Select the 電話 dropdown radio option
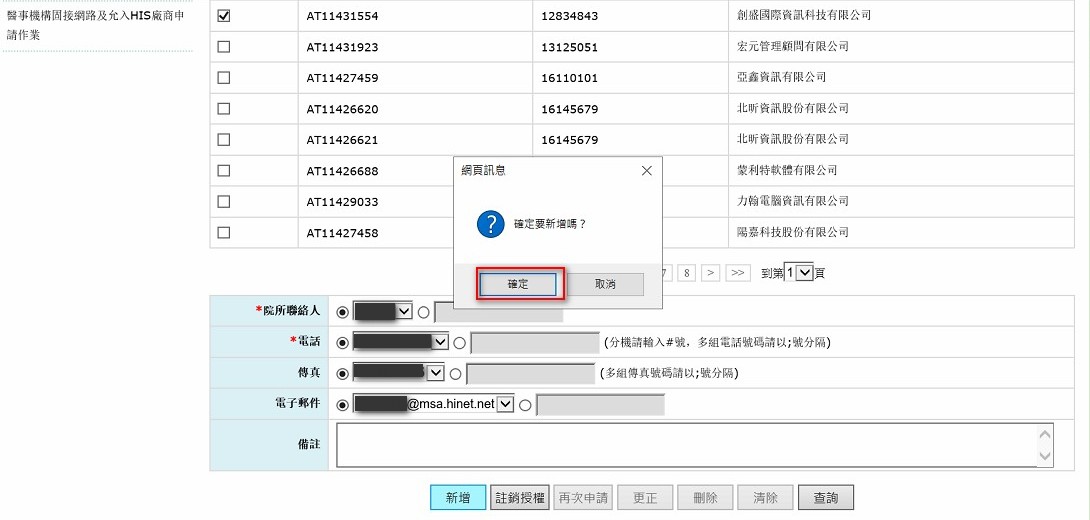The width and height of the screenshot is (1090, 520). click(342, 343)
